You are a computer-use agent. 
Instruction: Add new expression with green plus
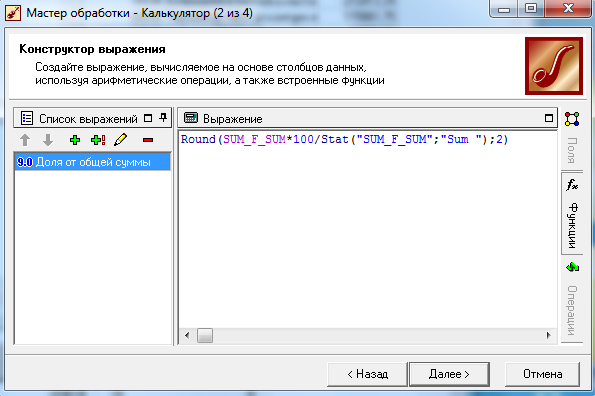point(75,140)
